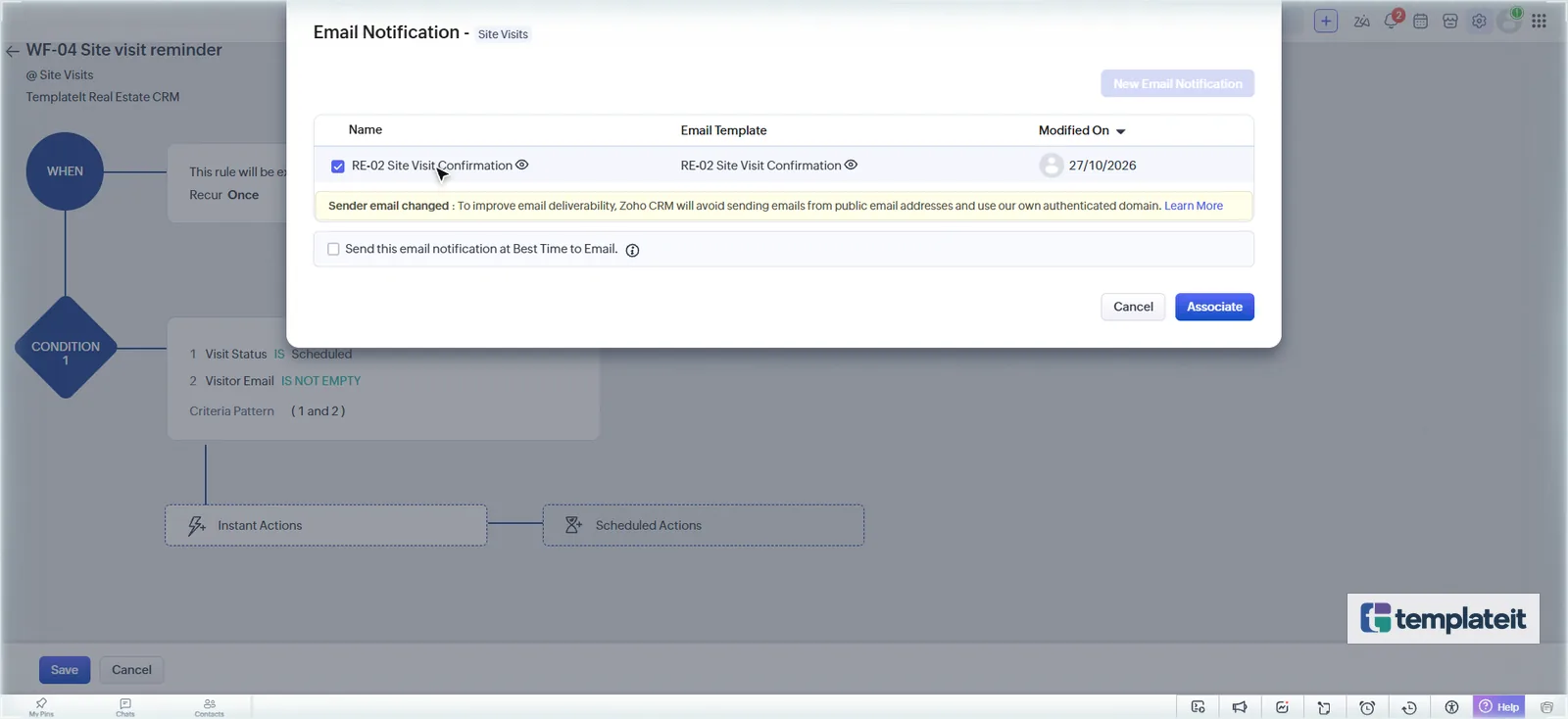1568x719 pixels.
Task: Show info for Best Time to Email
Action: point(632,250)
